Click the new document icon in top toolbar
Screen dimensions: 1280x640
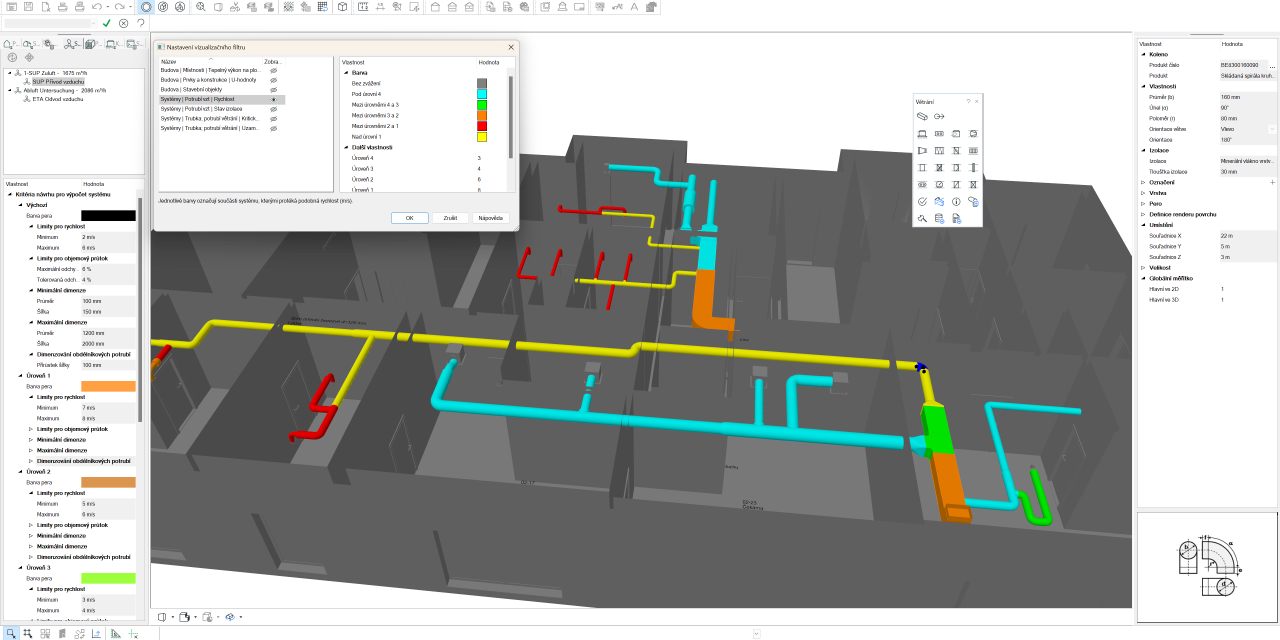45,7
